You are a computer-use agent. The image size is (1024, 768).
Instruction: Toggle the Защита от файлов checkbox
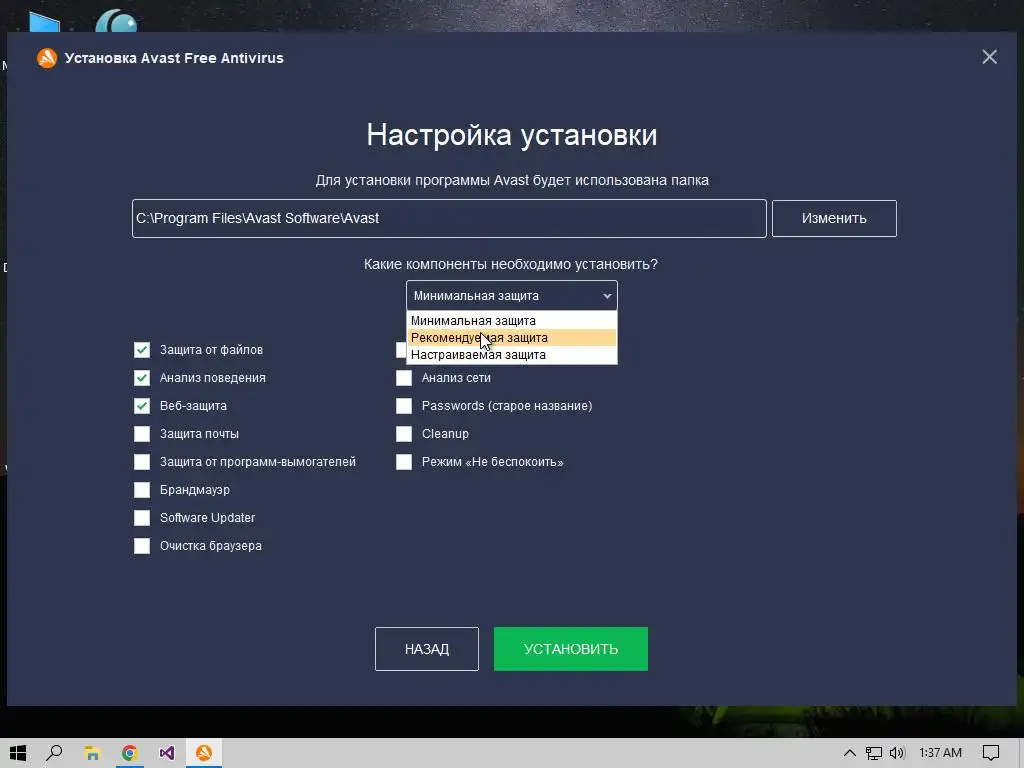tap(142, 350)
